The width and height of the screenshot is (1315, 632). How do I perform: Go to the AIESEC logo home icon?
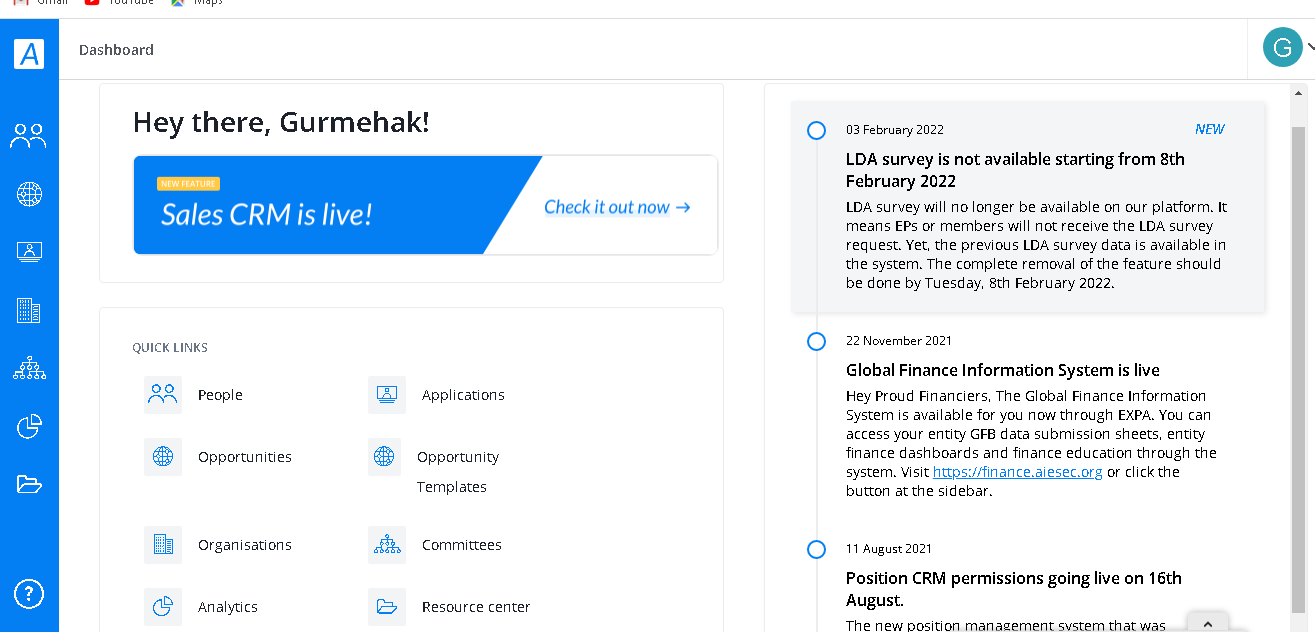[29, 53]
